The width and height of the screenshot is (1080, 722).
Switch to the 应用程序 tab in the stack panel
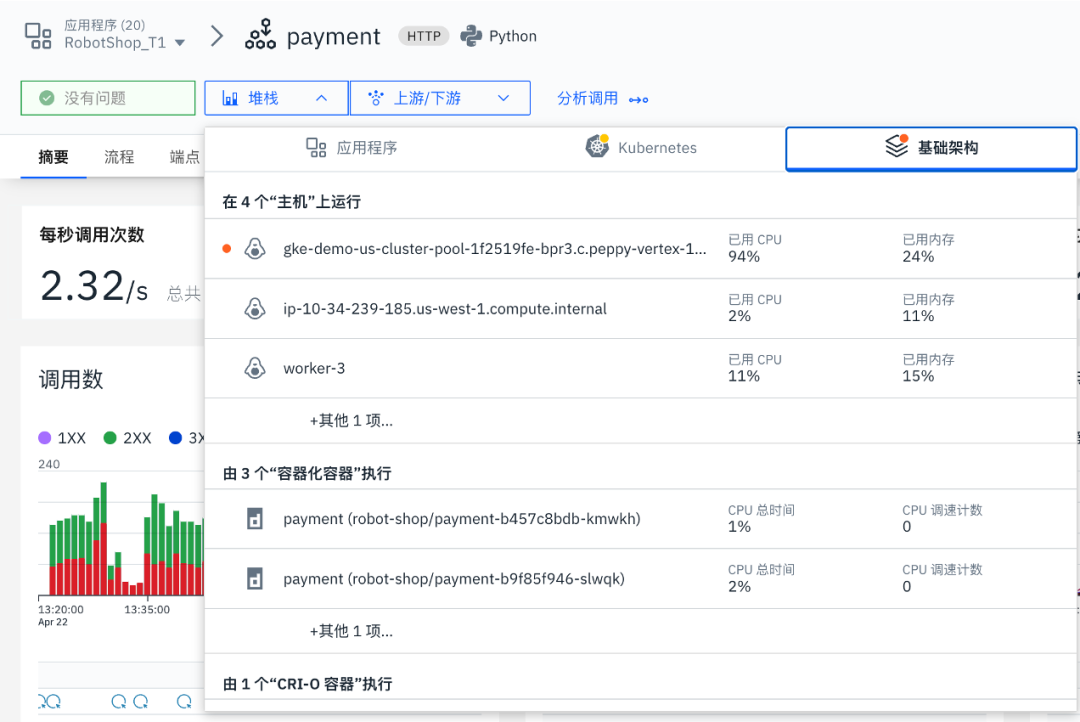351,145
